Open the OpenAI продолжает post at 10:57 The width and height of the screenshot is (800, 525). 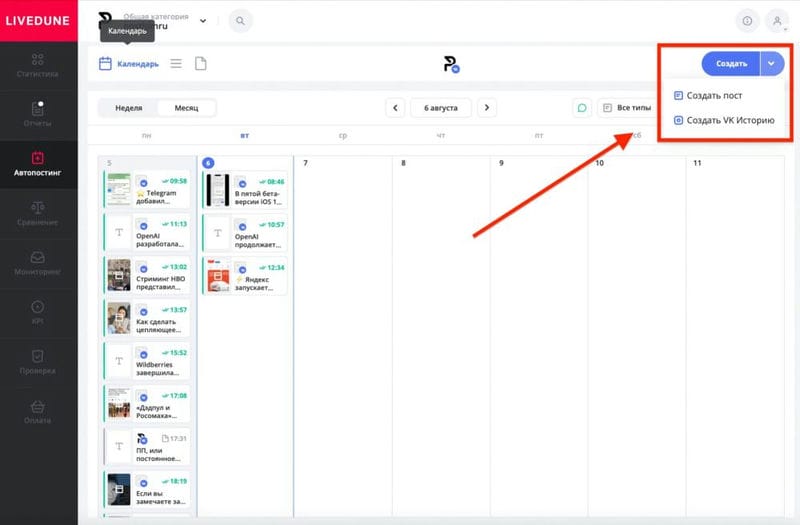coord(245,233)
